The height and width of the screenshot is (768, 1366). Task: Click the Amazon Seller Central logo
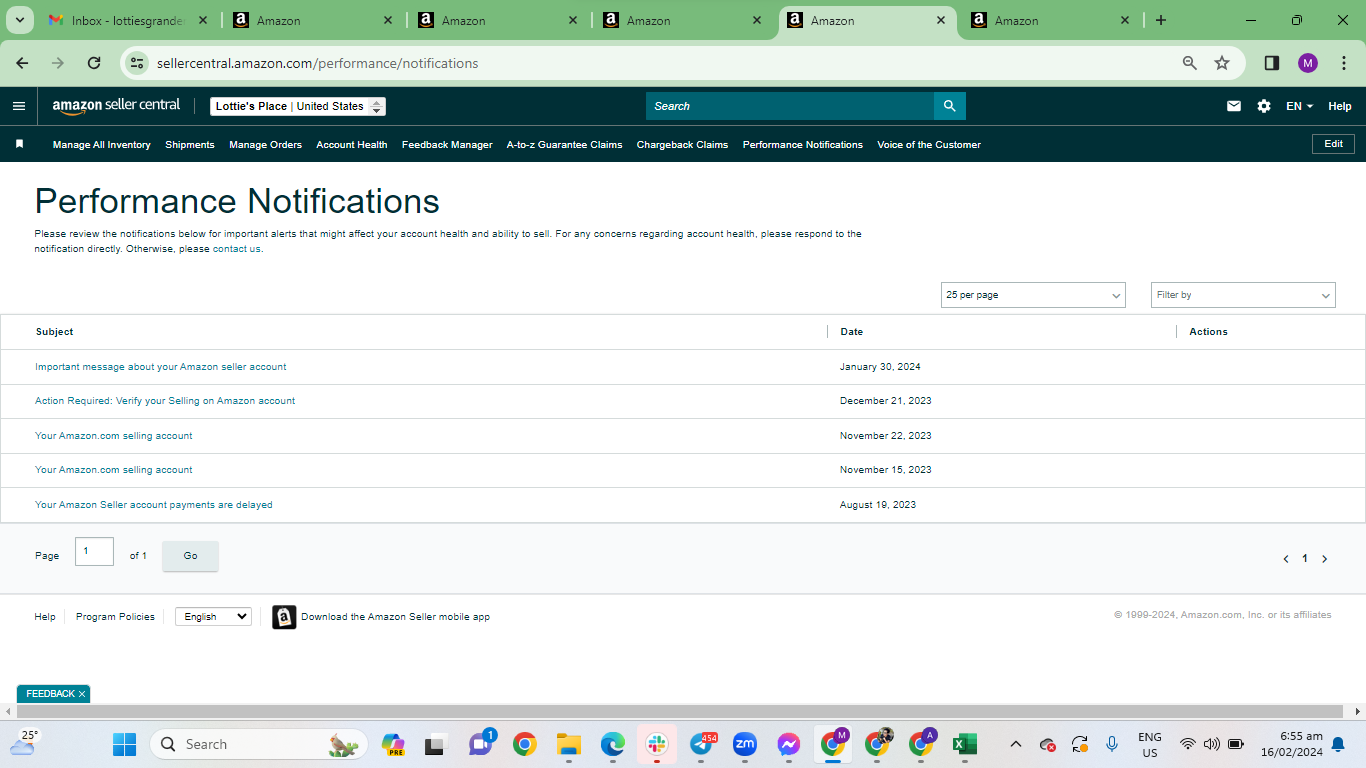pos(116,106)
